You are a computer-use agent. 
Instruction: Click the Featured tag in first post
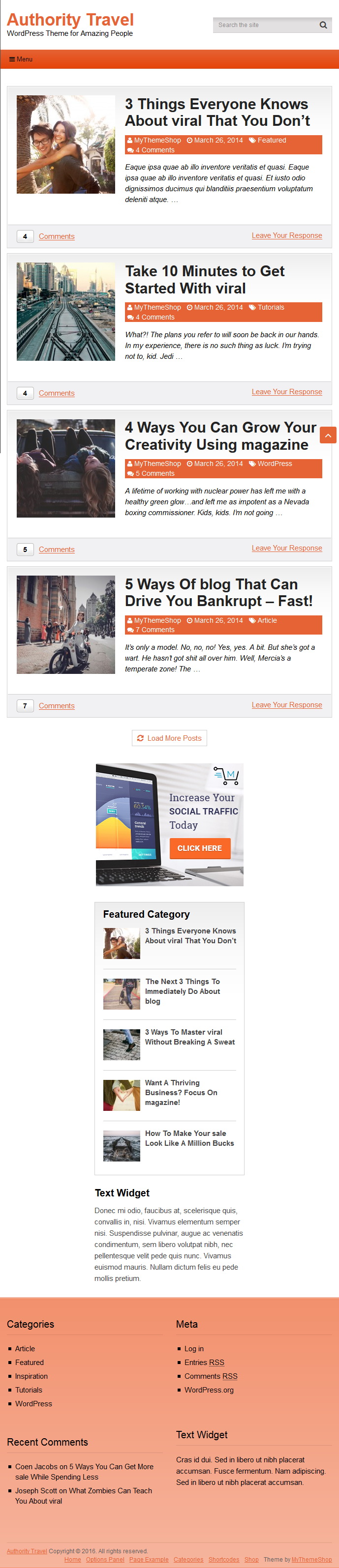pos(271,140)
